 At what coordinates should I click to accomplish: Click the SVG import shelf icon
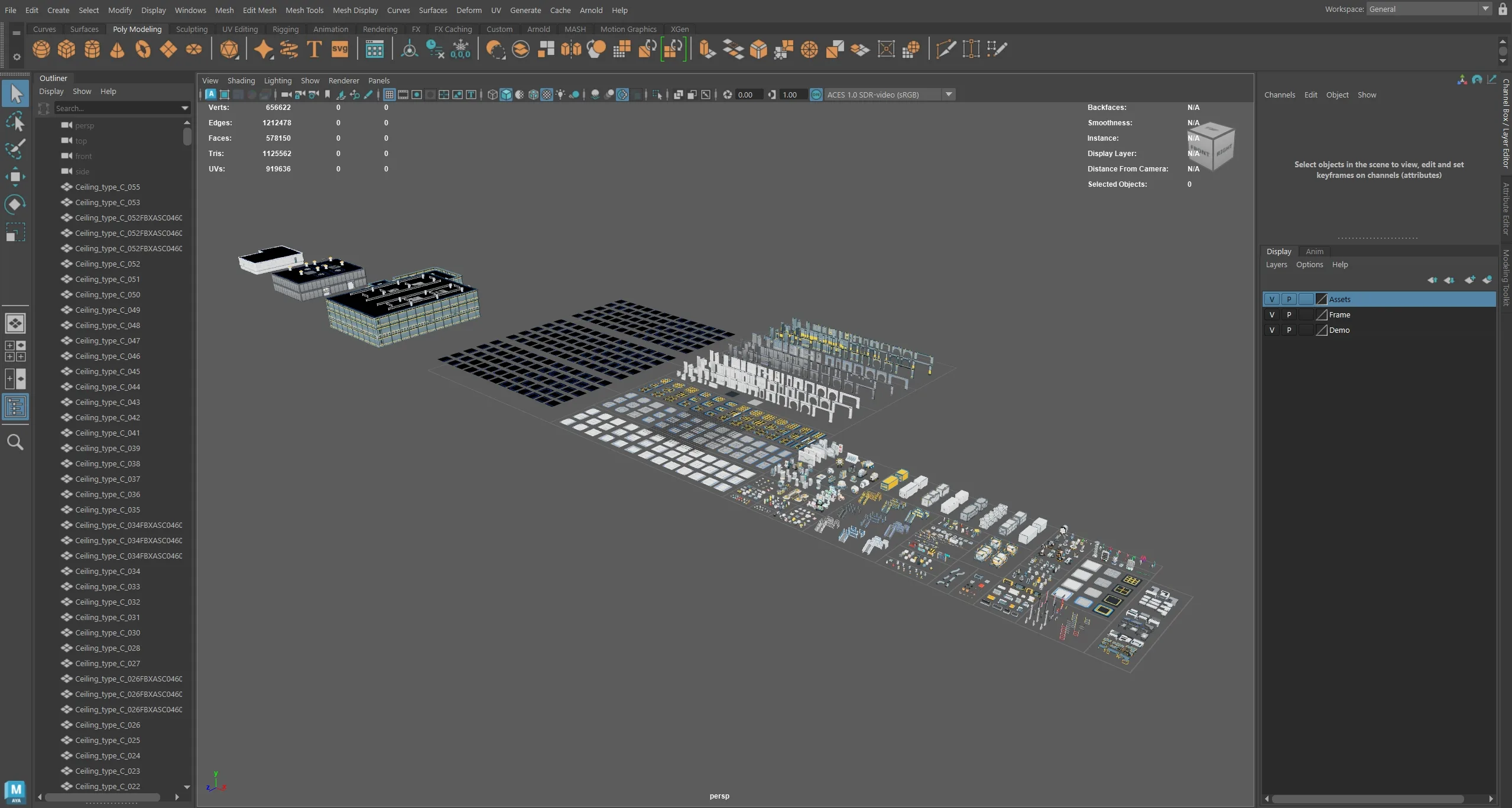(x=340, y=50)
